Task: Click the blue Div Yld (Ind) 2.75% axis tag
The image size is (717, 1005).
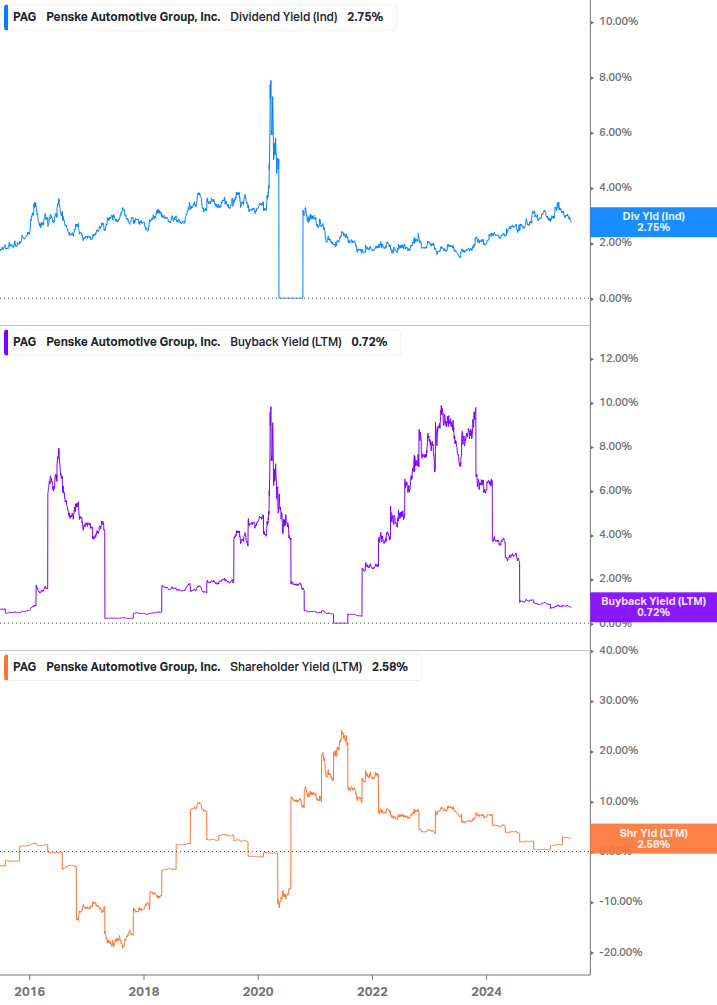Action: 654,222
